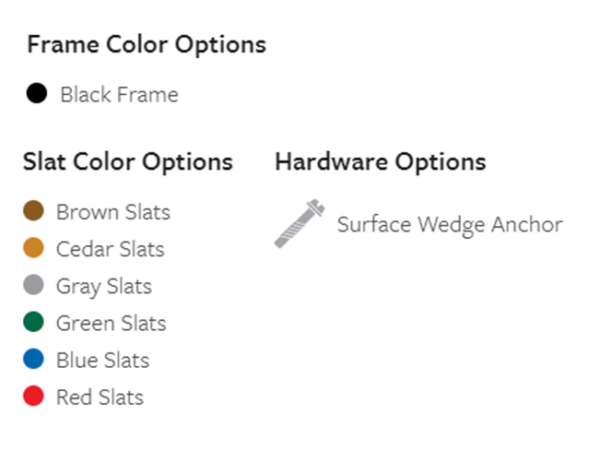Viewport: 600px width, 474px height.
Task: Click the Black Frame label
Action: 119,94
